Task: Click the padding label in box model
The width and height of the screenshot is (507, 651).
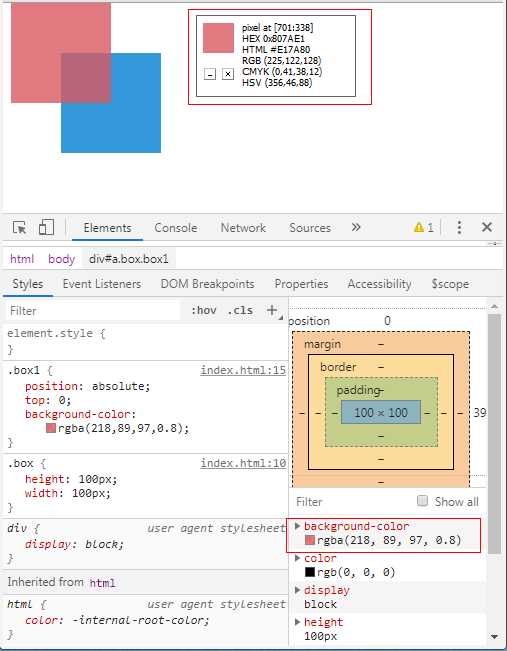Action: (359, 391)
